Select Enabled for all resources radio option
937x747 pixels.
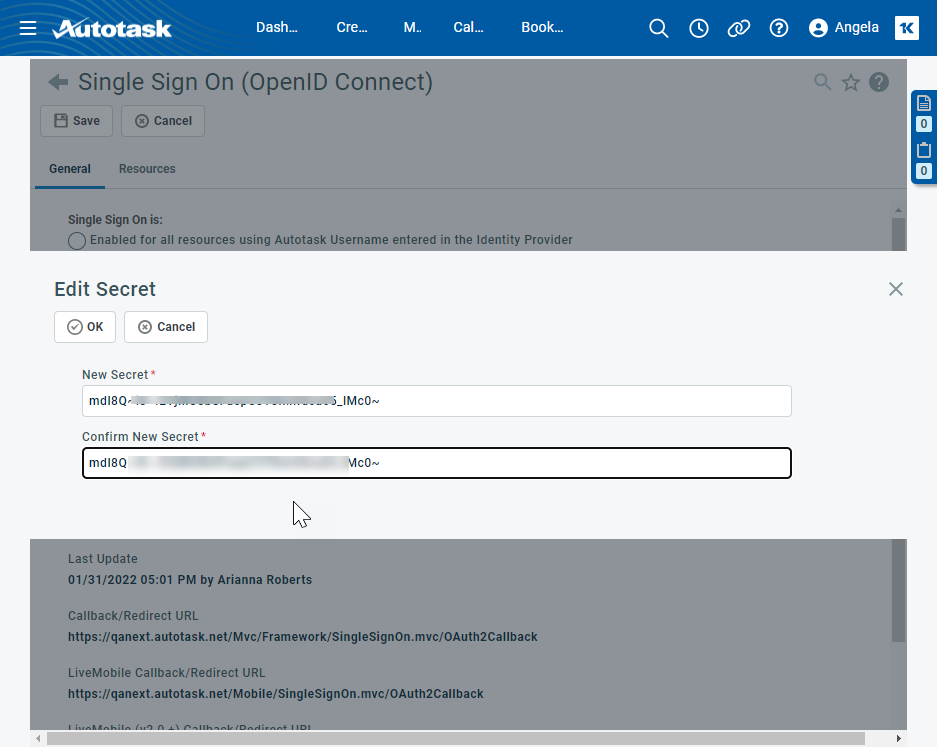pos(76,240)
